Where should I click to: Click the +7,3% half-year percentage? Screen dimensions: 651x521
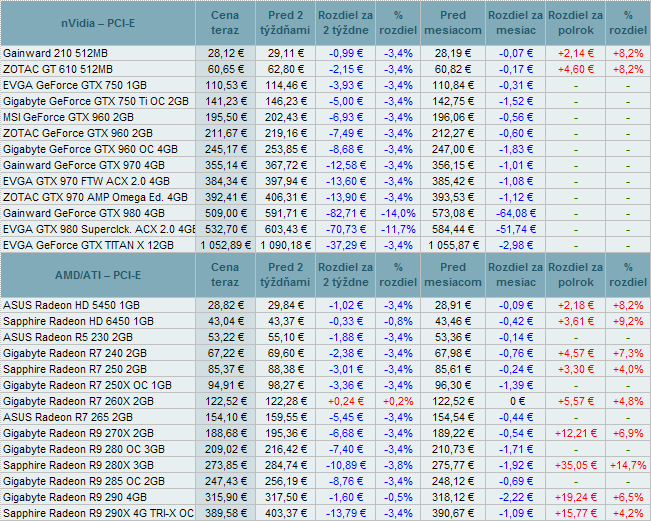pyautogui.click(x=628, y=353)
